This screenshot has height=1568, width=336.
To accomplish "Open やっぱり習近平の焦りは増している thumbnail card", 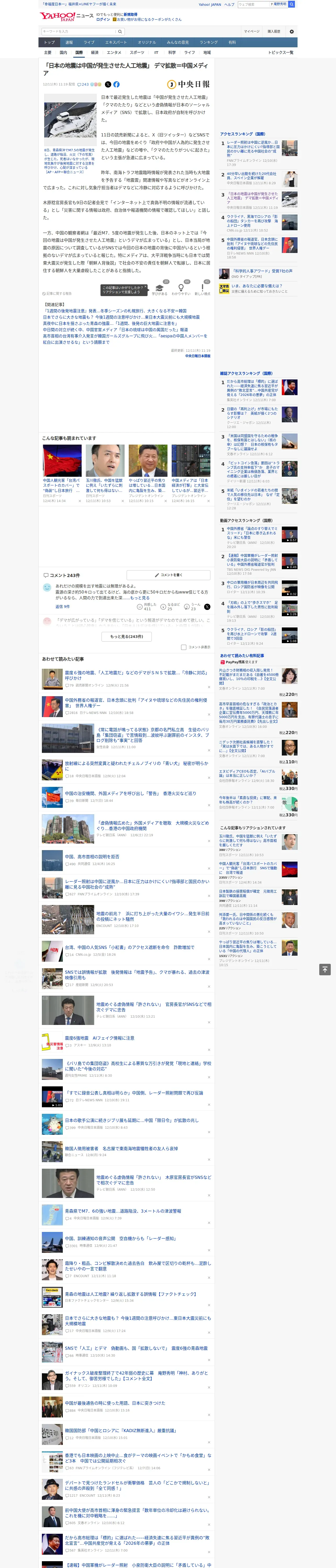I will [148, 473].
